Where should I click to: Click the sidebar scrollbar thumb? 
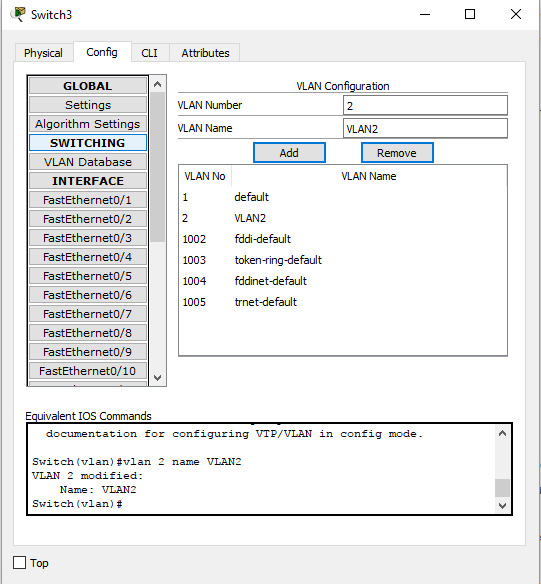[157, 167]
